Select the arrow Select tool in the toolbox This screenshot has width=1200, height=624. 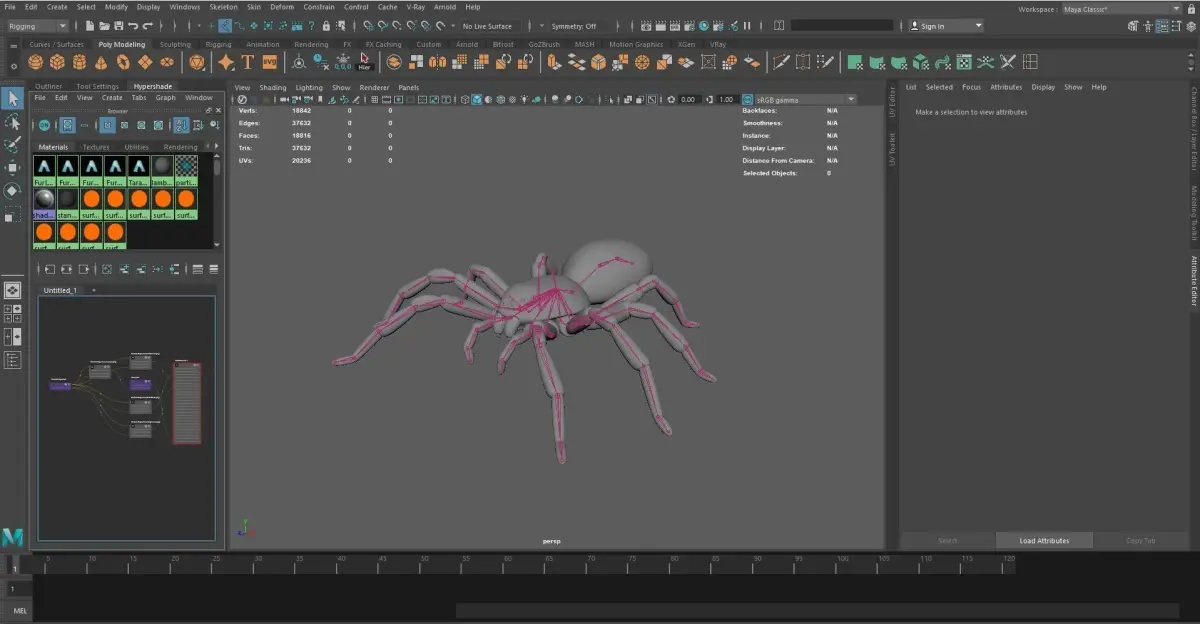point(13,98)
